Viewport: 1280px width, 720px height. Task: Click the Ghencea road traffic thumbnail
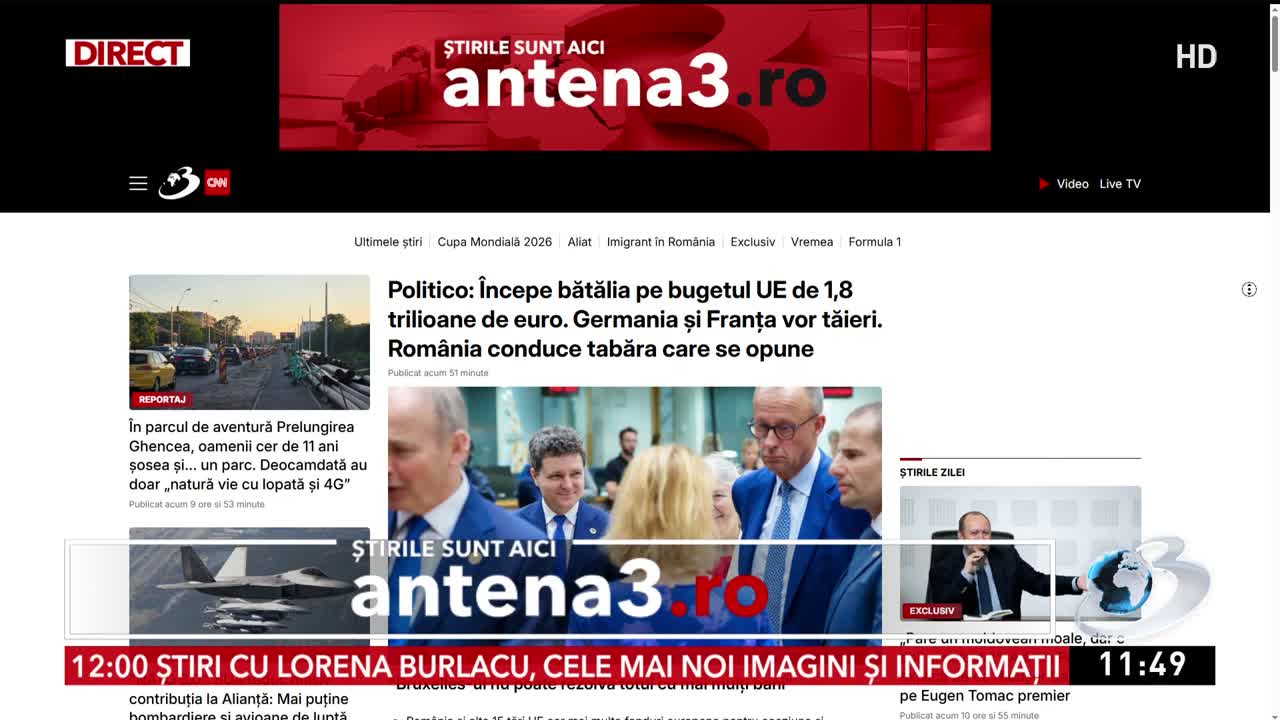pyautogui.click(x=249, y=342)
